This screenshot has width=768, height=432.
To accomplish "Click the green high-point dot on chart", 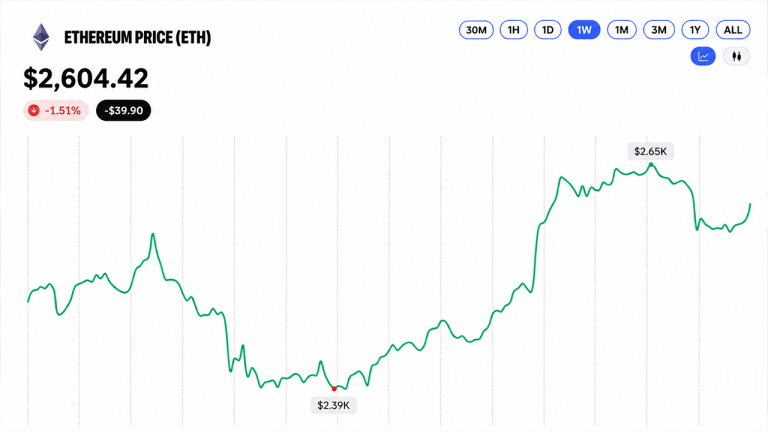I will (x=650, y=165).
